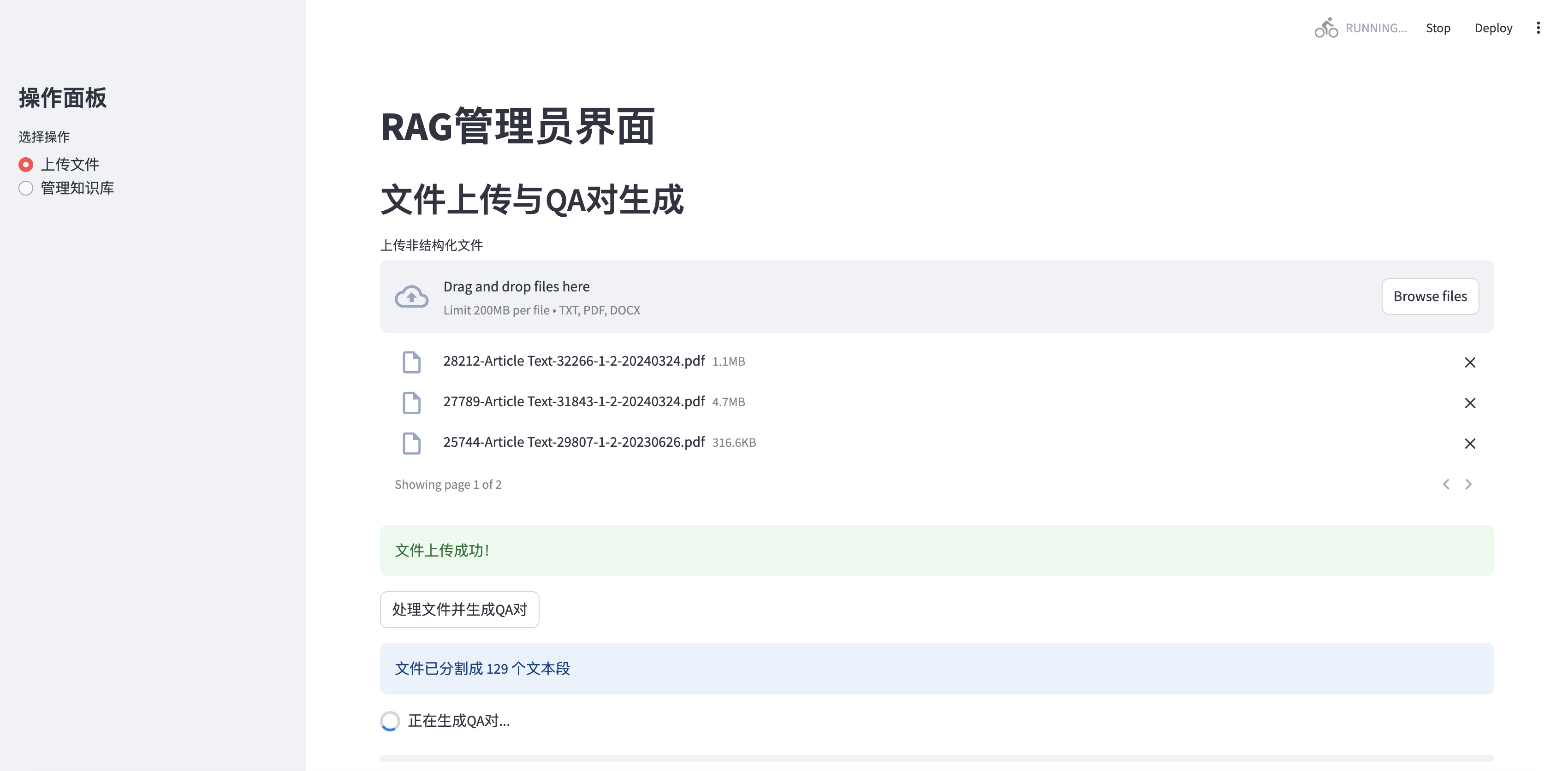This screenshot has width=1568, height=771.
Task: Select the 管理知识库 radio option
Action: click(x=25, y=188)
